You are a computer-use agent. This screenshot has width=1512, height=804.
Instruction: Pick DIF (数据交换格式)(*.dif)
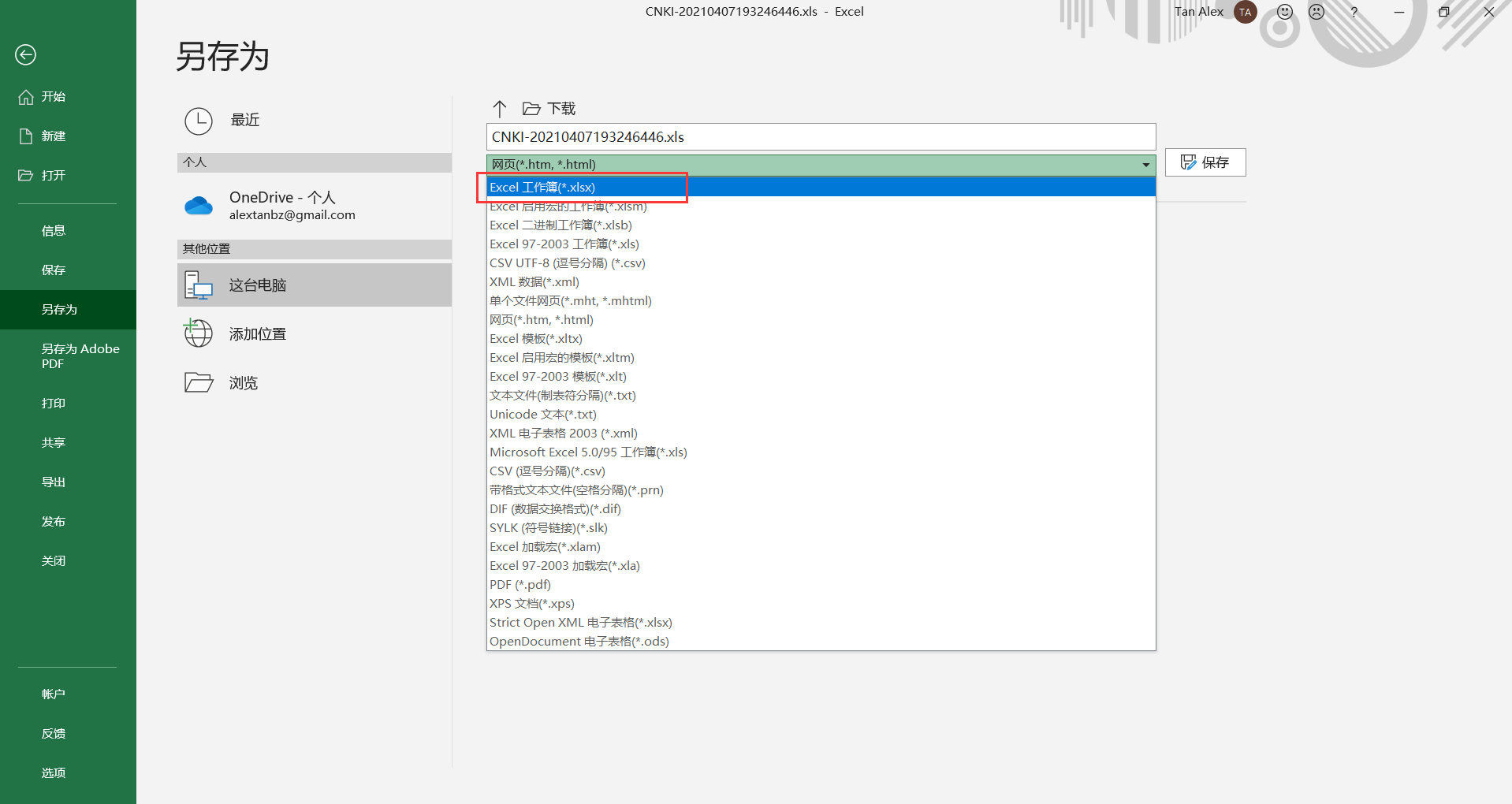click(821, 509)
